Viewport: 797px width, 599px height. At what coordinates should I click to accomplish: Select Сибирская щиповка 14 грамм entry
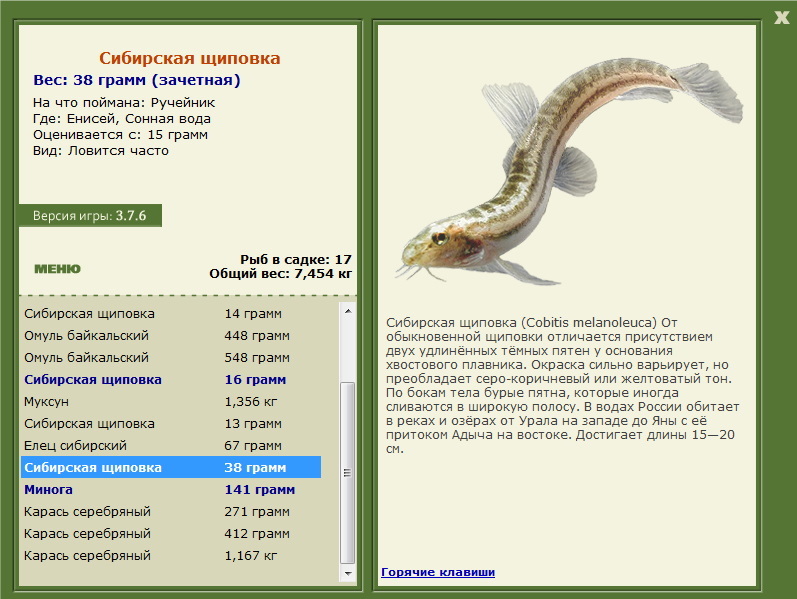[171, 314]
